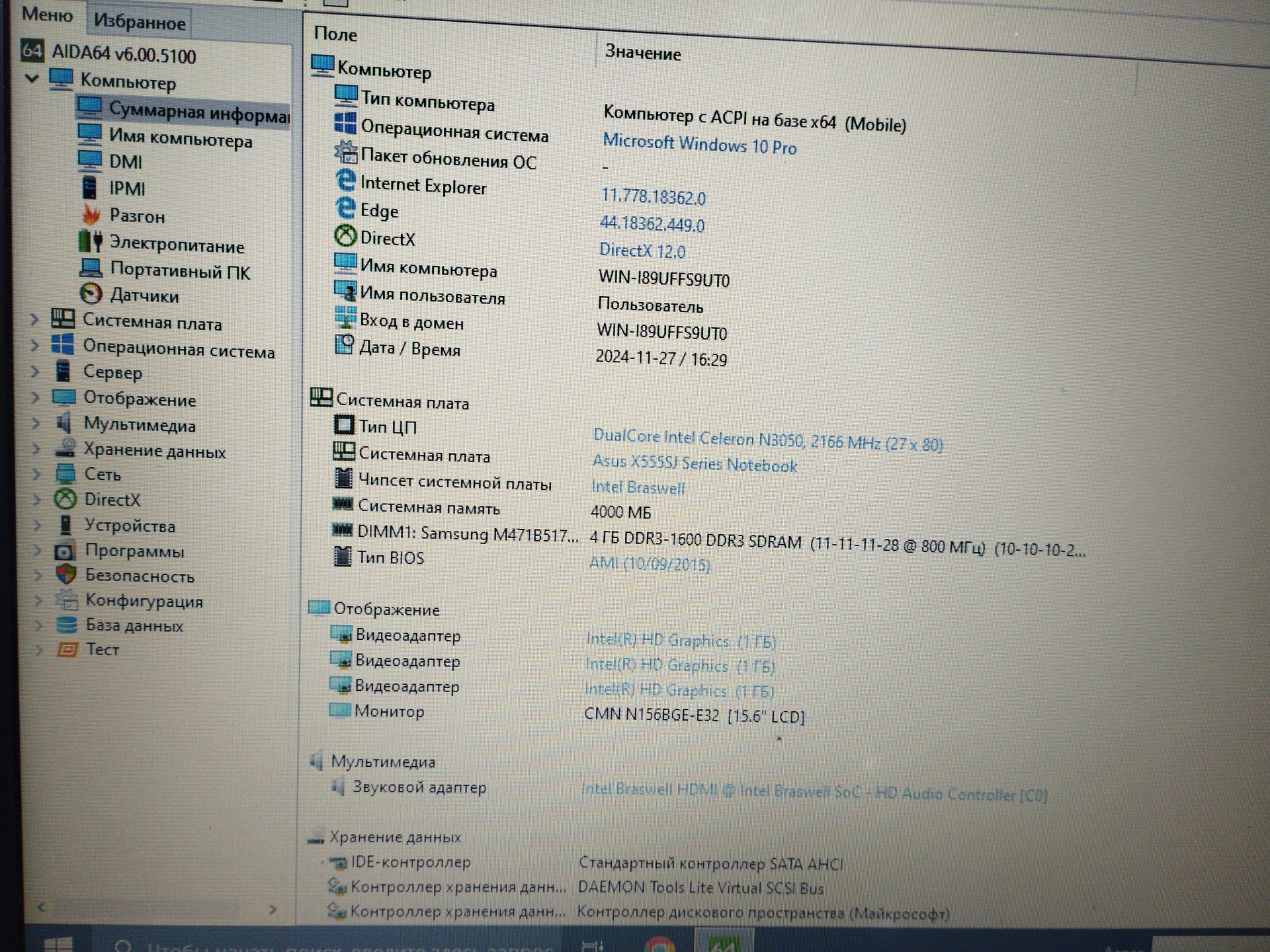This screenshot has height=952, width=1270.
Task: Select Суммарная информация in the tree
Action: point(198,112)
